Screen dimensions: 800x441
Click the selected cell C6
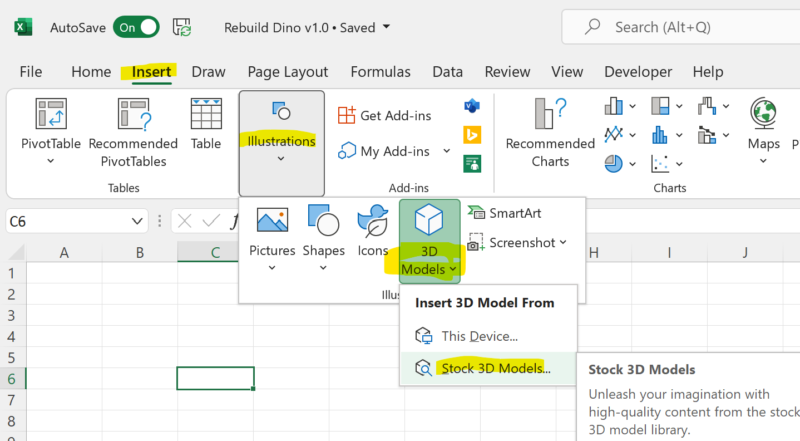click(215, 378)
